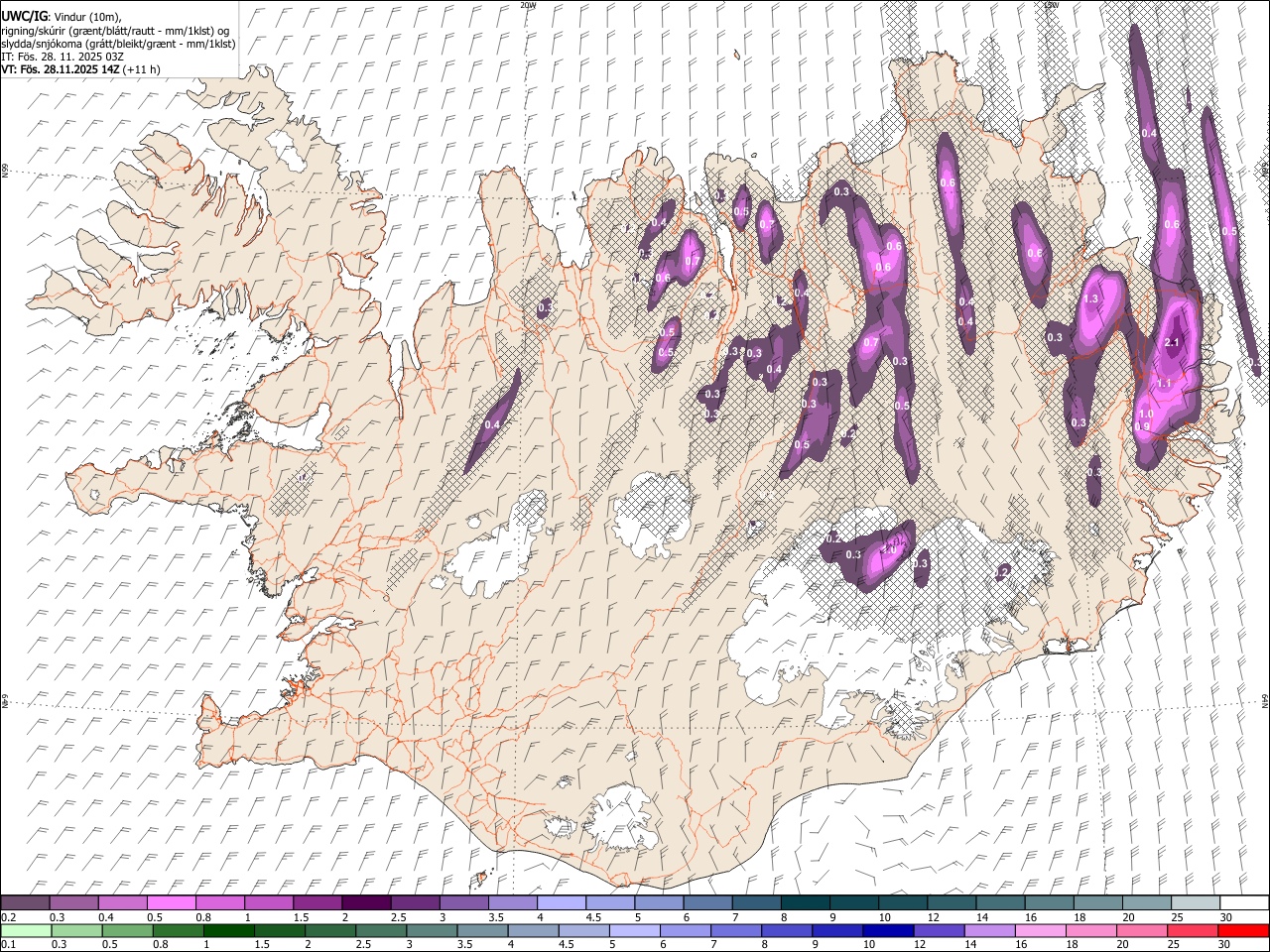The width and height of the screenshot is (1270, 952).
Task: Click the 15W longitude label
Action: pyautogui.click(x=1052, y=5)
